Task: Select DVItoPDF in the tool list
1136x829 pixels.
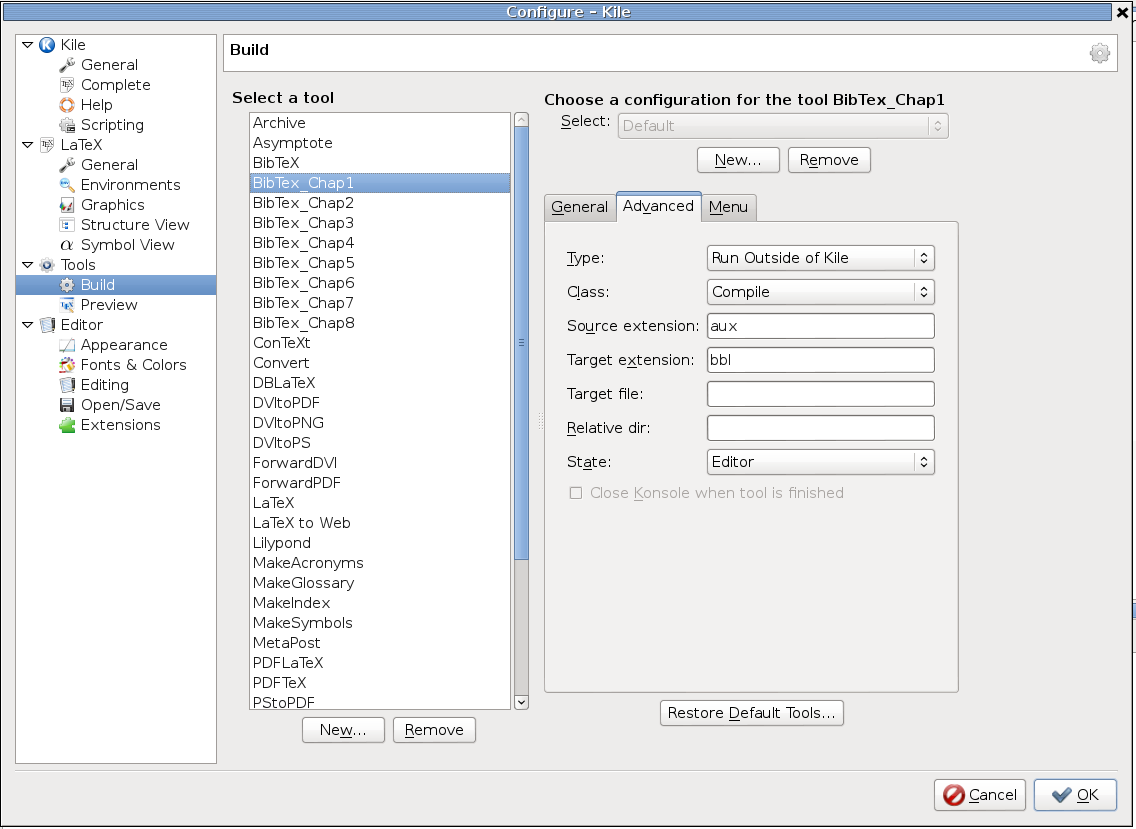Action: click(380, 403)
